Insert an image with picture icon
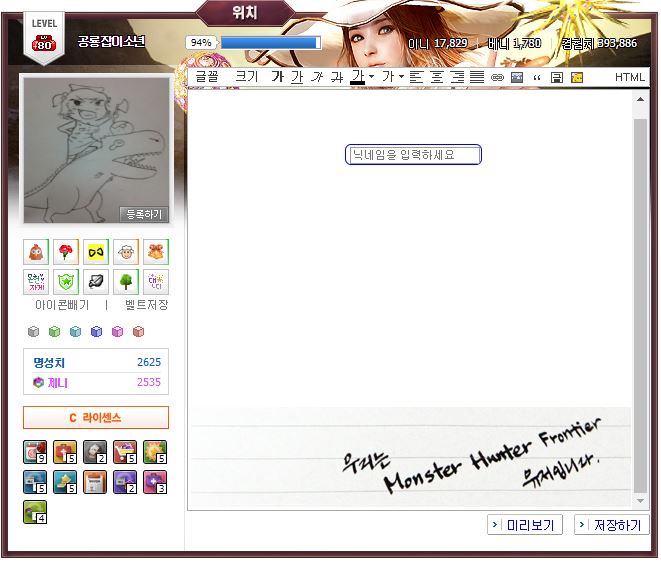 tap(517, 78)
